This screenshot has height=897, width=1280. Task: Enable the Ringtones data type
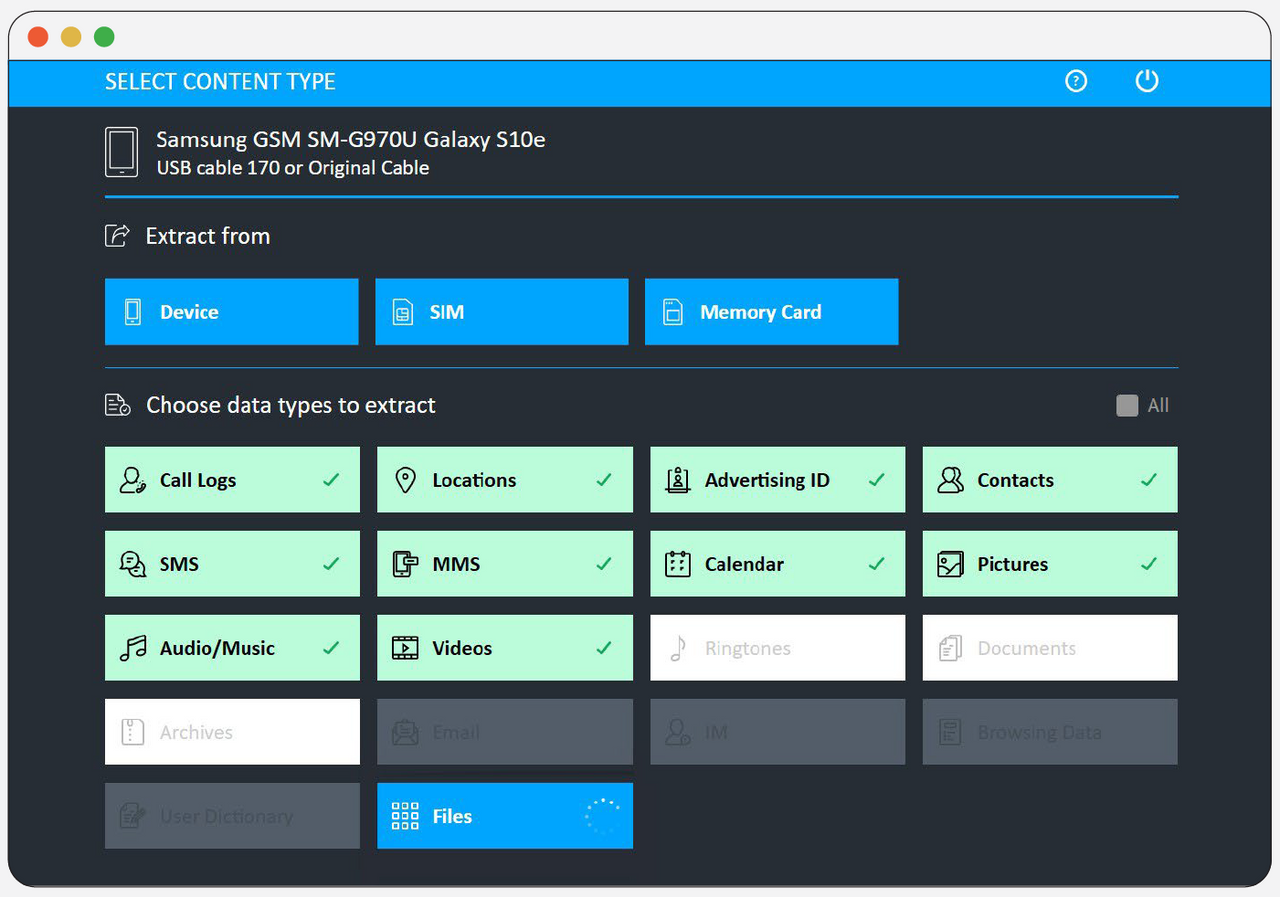click(777, 648)
